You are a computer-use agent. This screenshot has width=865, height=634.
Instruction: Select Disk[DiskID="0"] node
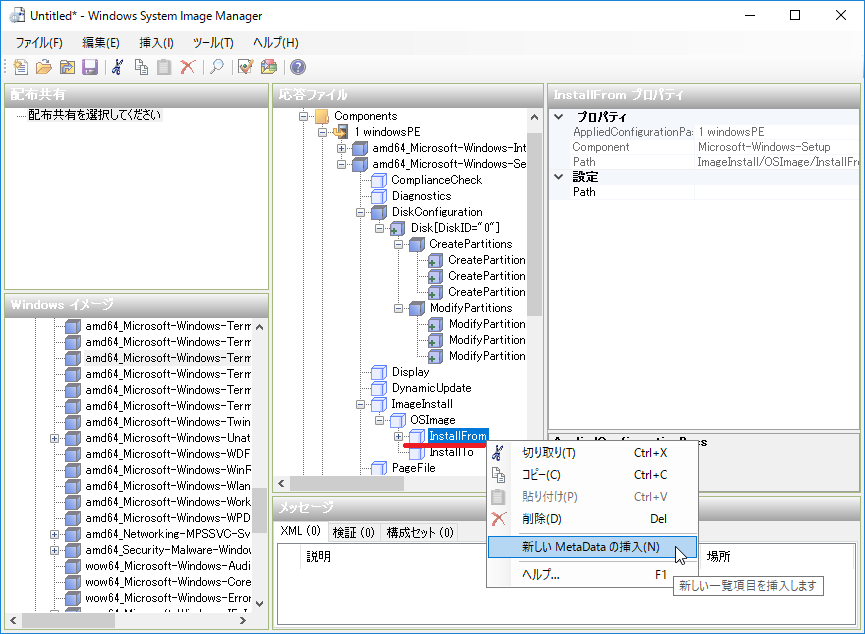pos(455,228)
